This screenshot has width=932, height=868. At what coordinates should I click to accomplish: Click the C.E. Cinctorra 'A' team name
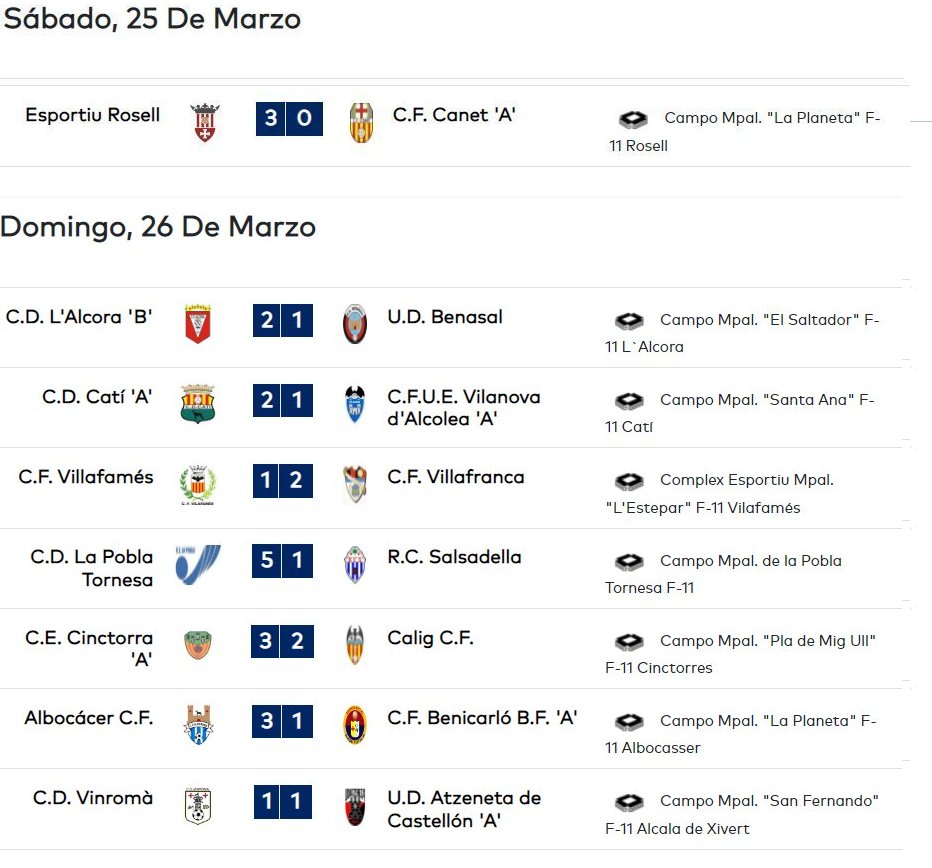(89, 648)
